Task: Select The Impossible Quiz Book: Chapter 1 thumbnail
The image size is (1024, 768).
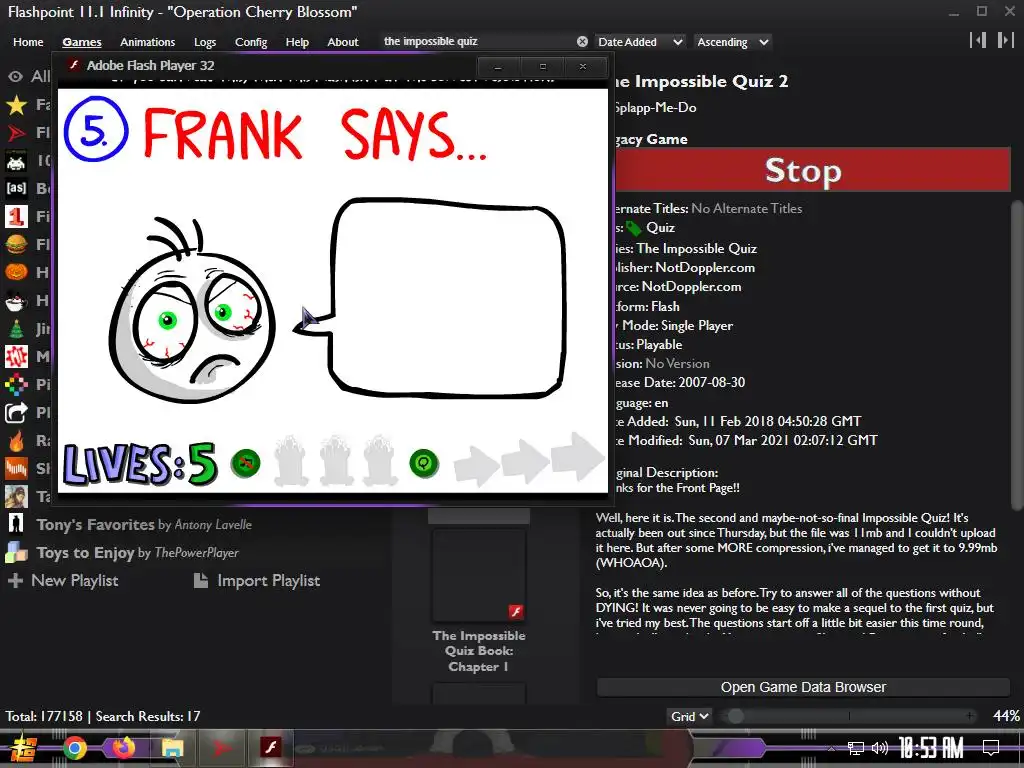Action: pyautogui.click(x=479, y=575)
